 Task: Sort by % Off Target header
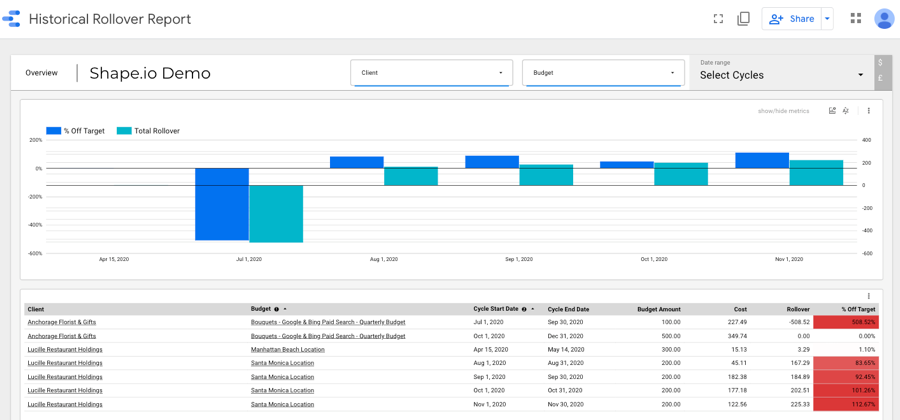[x=859, y=309]
